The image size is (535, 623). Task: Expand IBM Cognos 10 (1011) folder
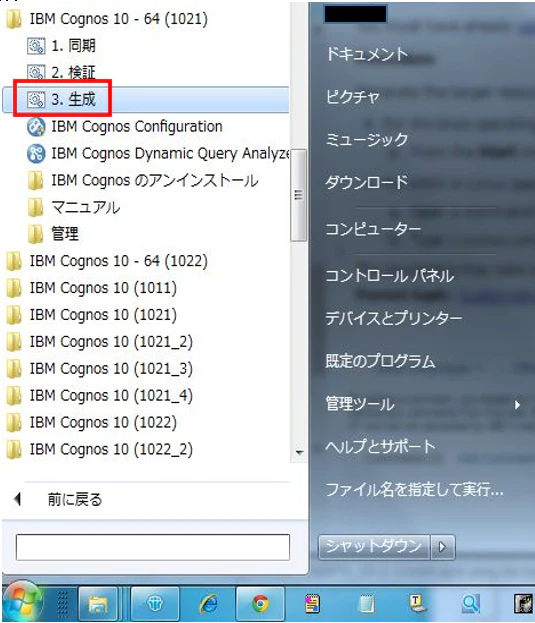click(91, 288)
